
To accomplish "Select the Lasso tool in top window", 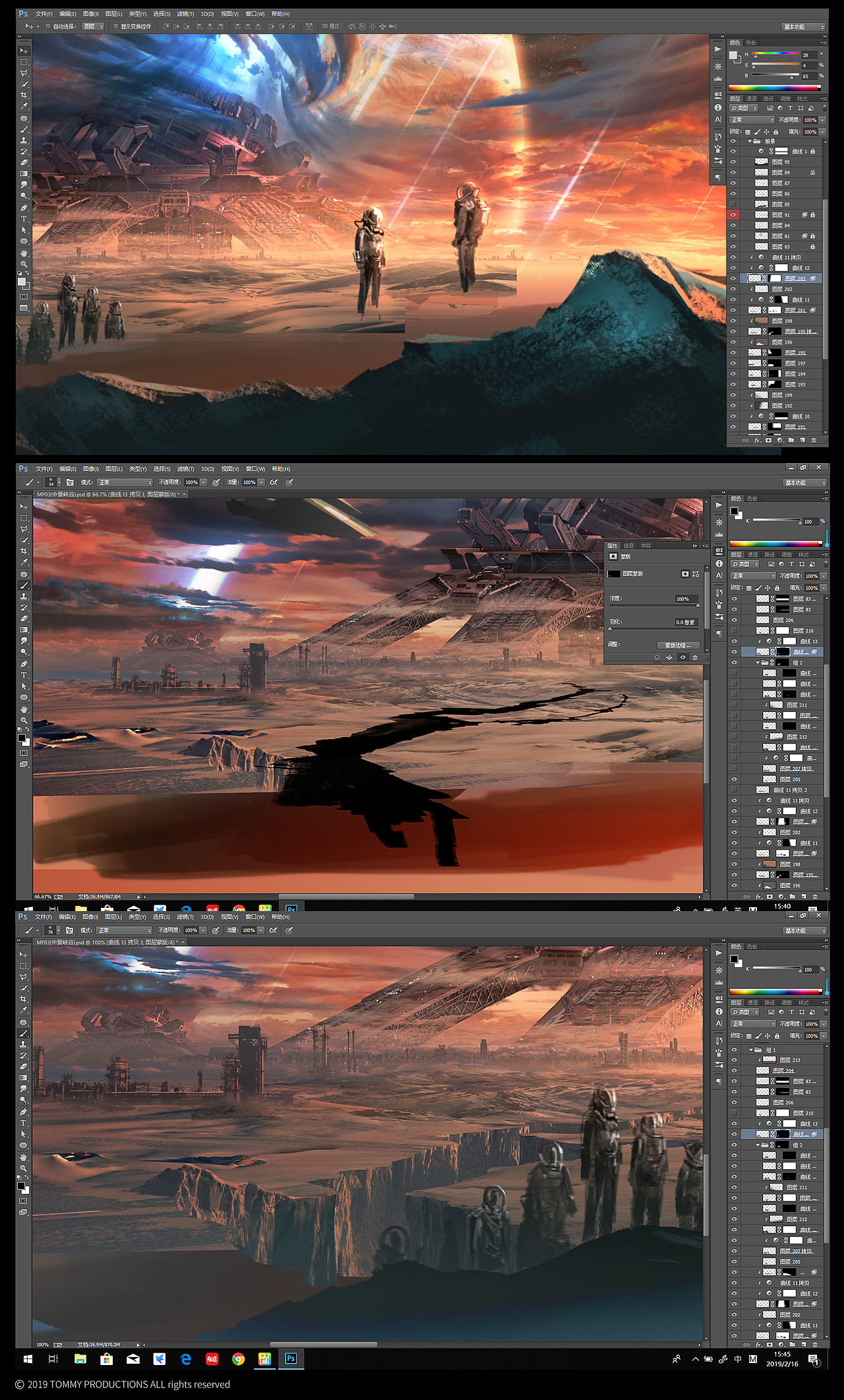I will pos(24,73).
